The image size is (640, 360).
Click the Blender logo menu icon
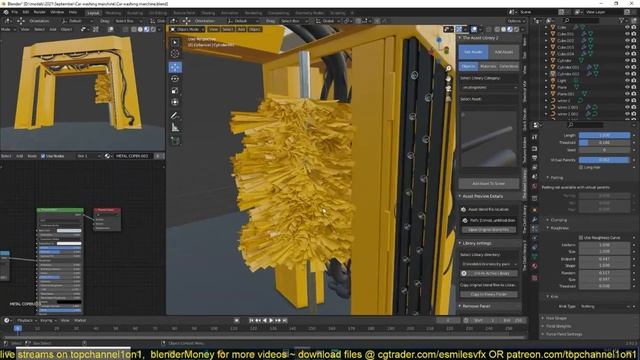[6, 12]
